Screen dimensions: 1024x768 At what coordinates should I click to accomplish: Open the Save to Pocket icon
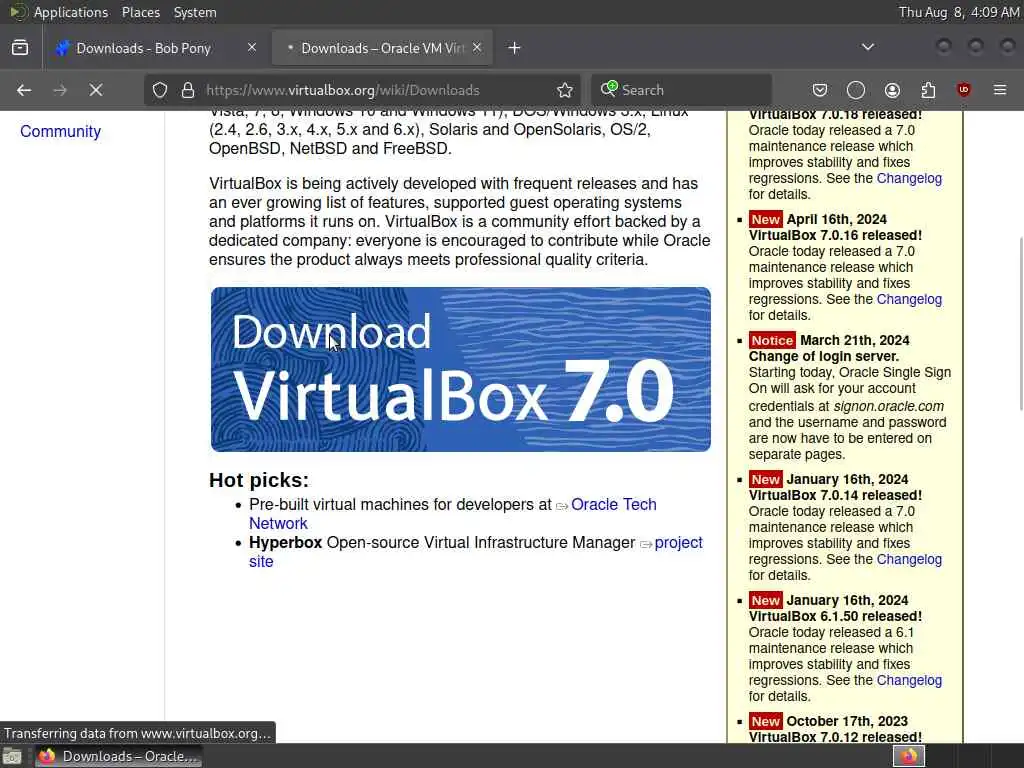point(820,90)
